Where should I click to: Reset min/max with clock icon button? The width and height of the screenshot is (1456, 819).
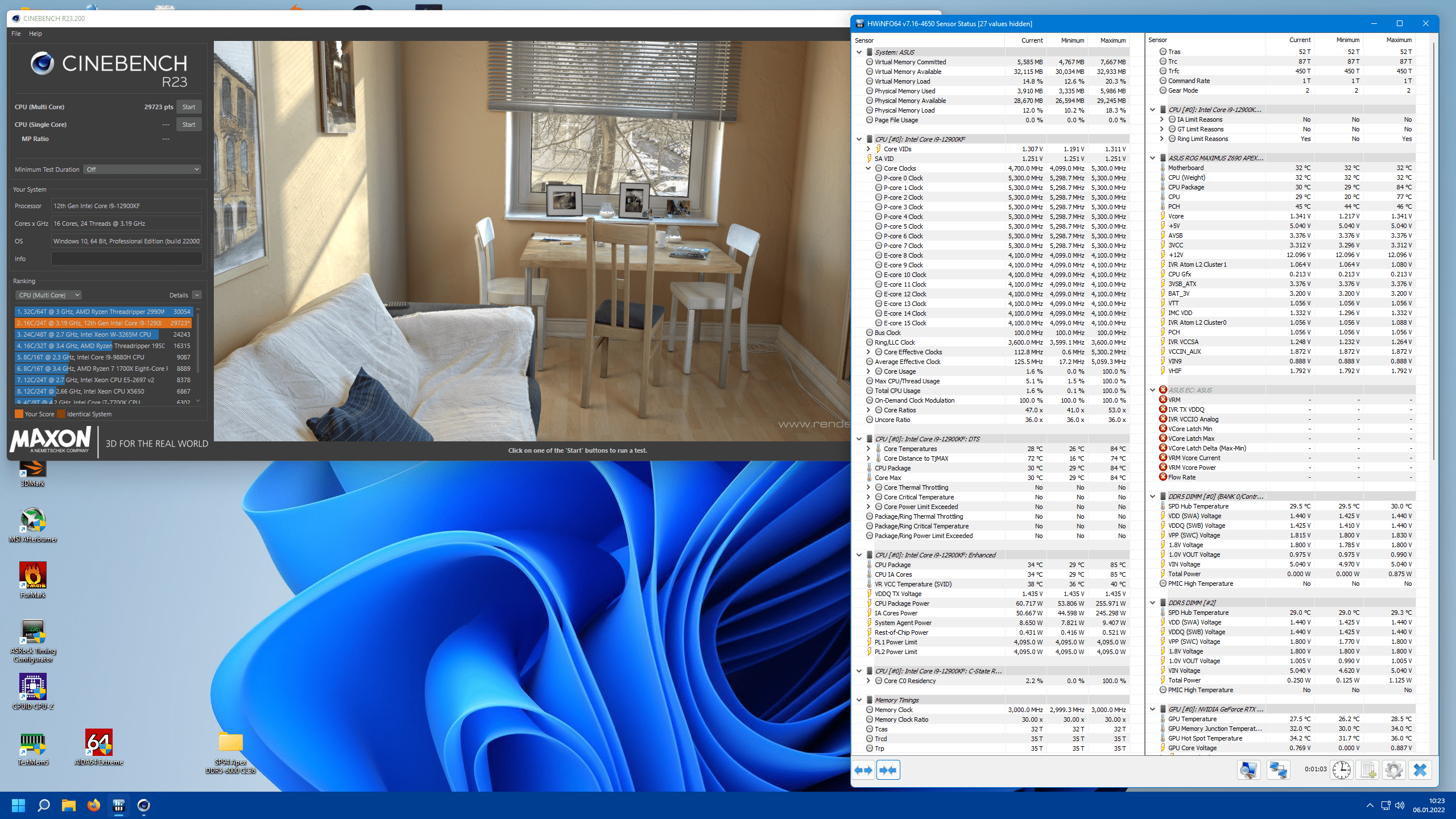(x=1341, y=770)
